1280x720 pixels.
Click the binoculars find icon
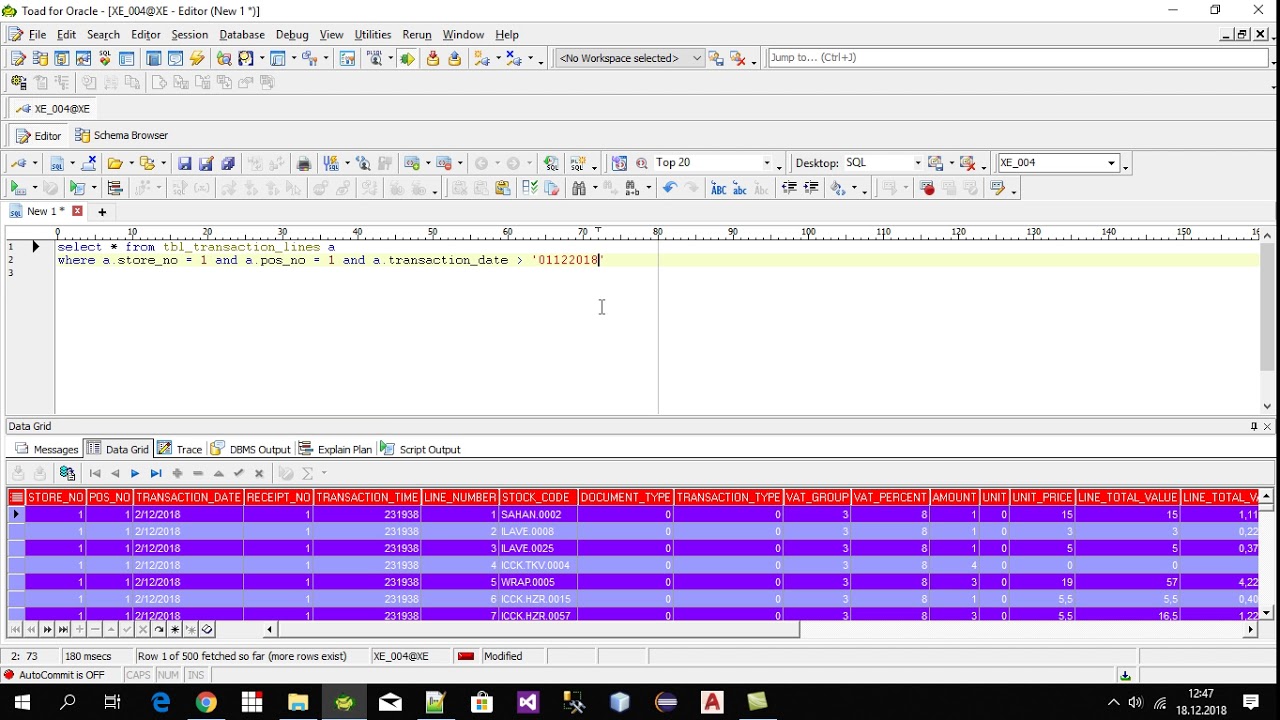(x=578, y=188)
